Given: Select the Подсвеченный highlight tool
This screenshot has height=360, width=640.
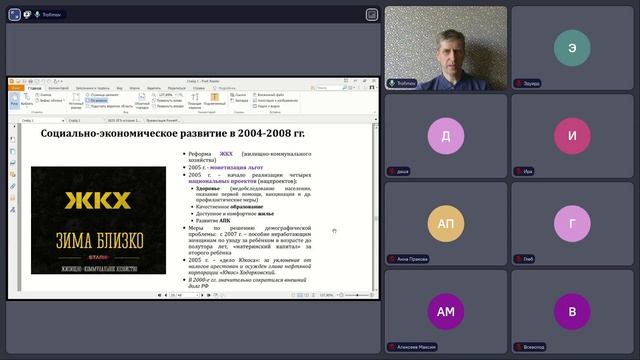Looking at the screenshot, I should [215, 99].
